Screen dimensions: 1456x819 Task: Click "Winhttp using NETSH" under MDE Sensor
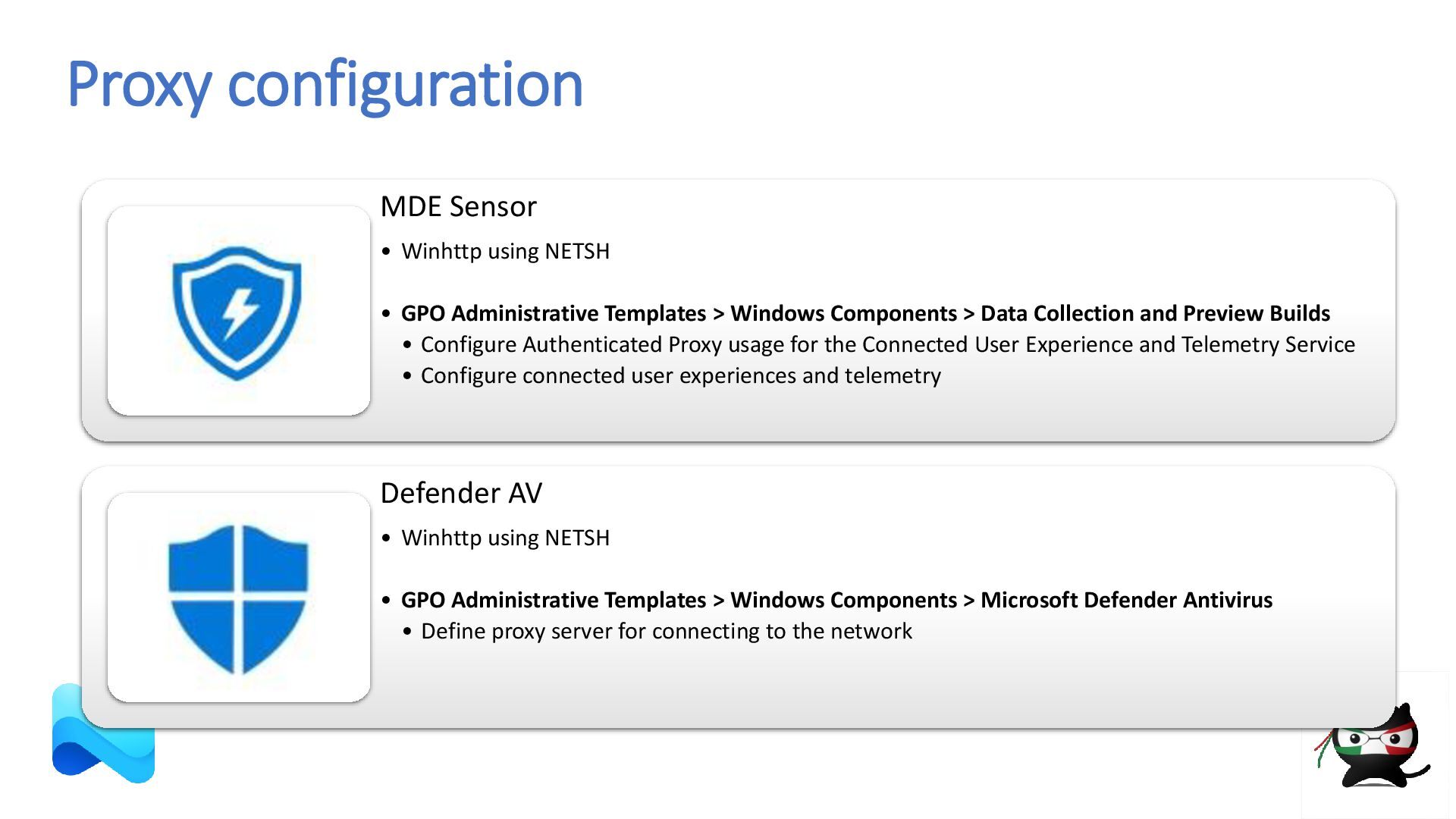[x=505, y=251]
